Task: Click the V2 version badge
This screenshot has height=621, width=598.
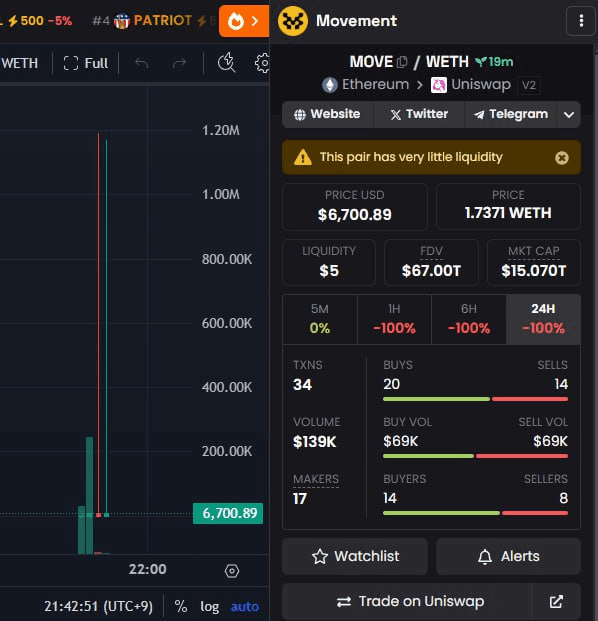Action: click(x=529, y=85)
